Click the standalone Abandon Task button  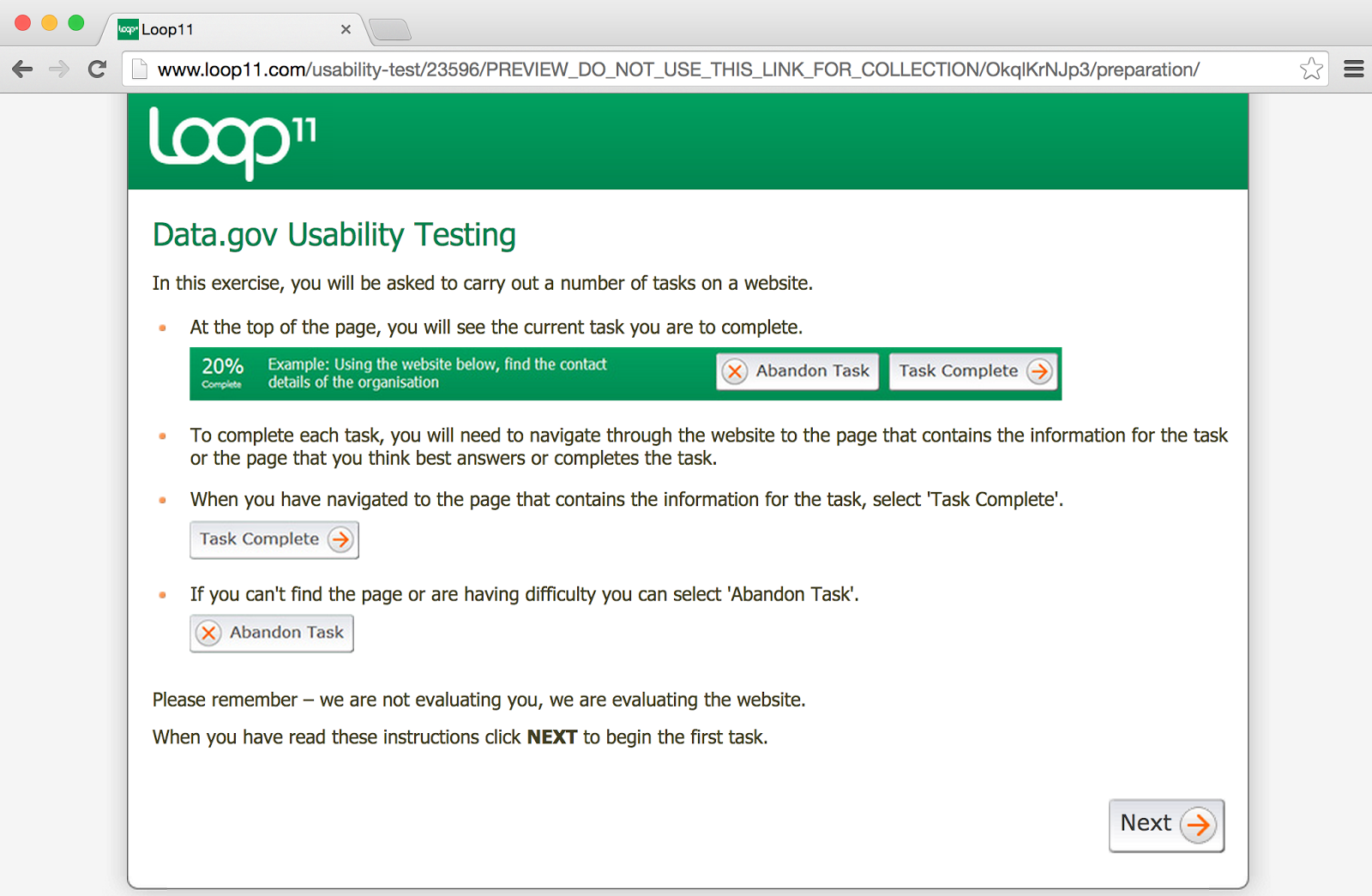coord(272,634)
